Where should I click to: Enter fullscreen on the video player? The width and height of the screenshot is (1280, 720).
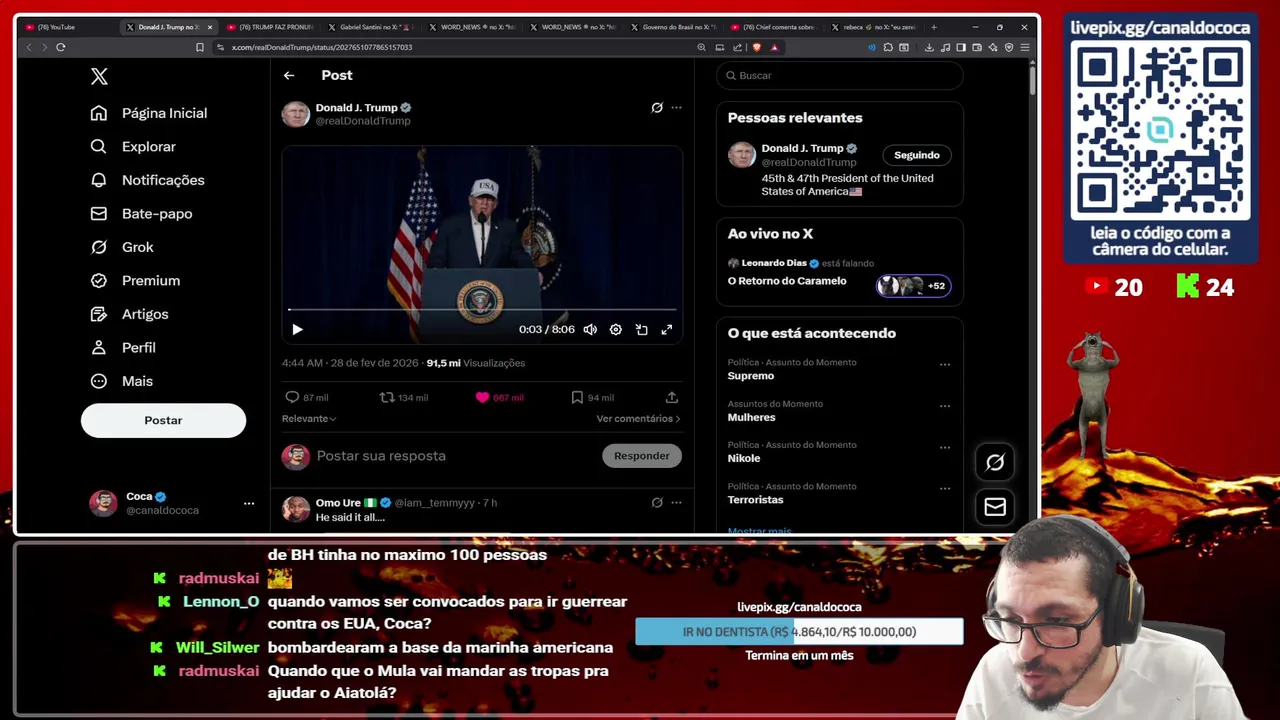tap(667, 329)
